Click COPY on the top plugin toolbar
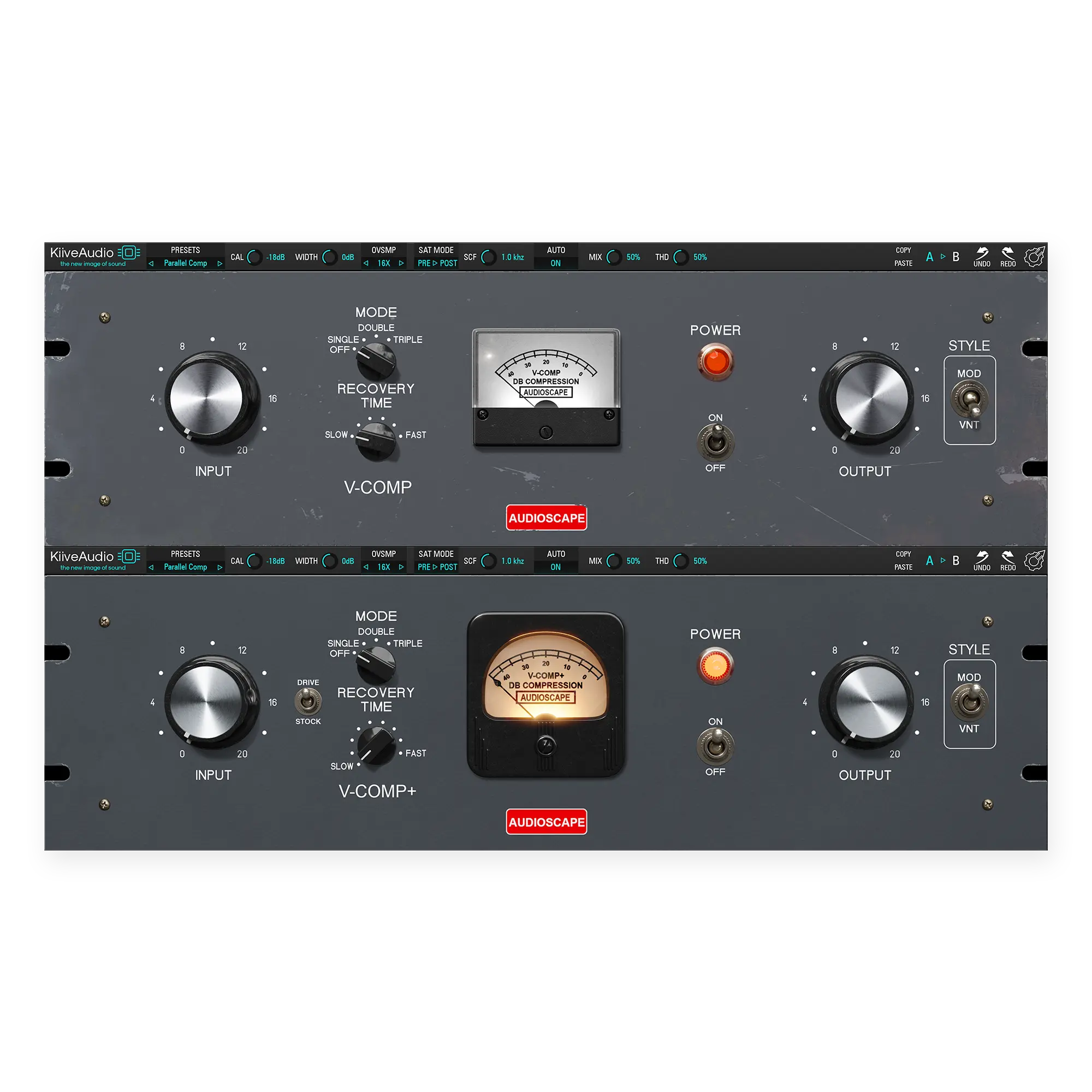Viewport: 1092px width, 1092px height. [x=903, y=251]
